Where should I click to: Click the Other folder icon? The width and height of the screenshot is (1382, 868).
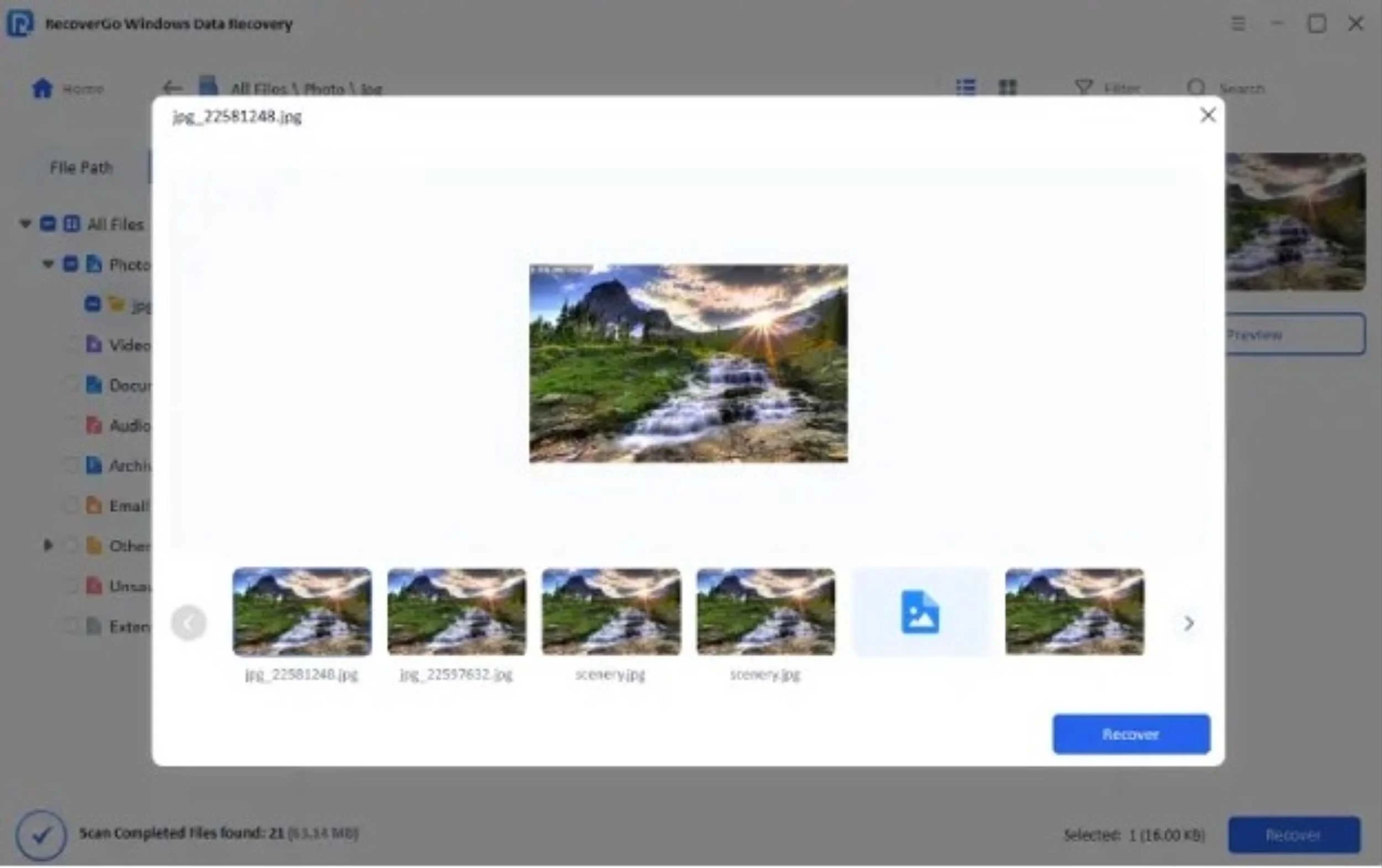click(93, 545)
